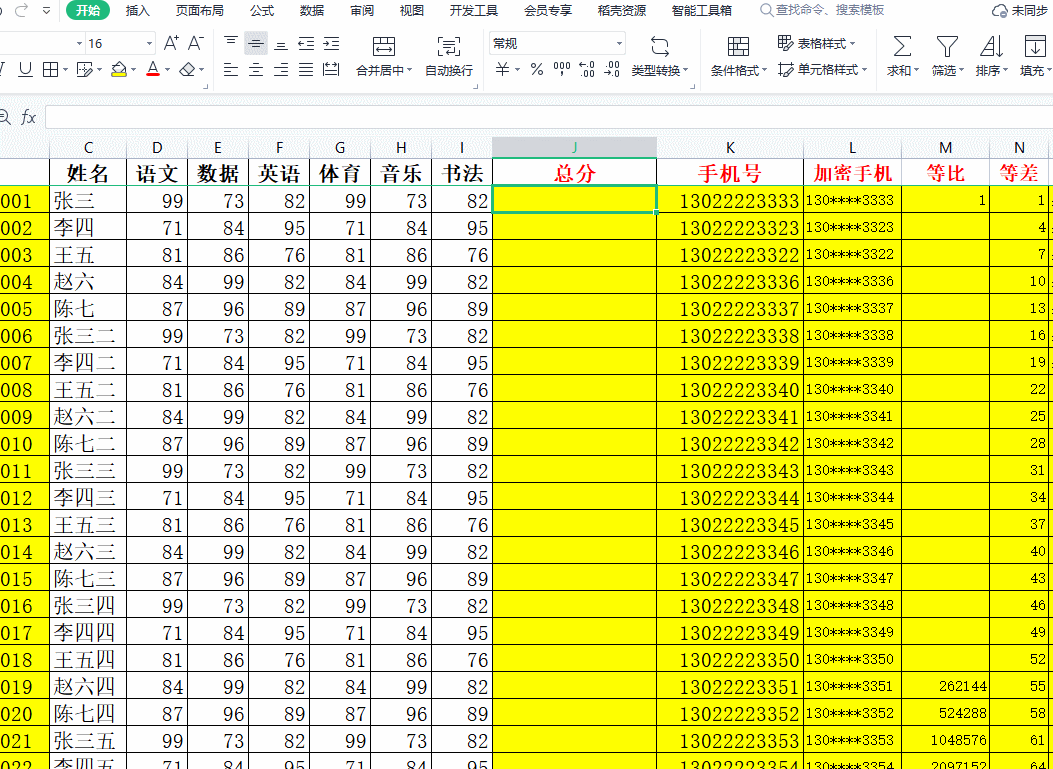Click the increase indent icon

[331, 43]
